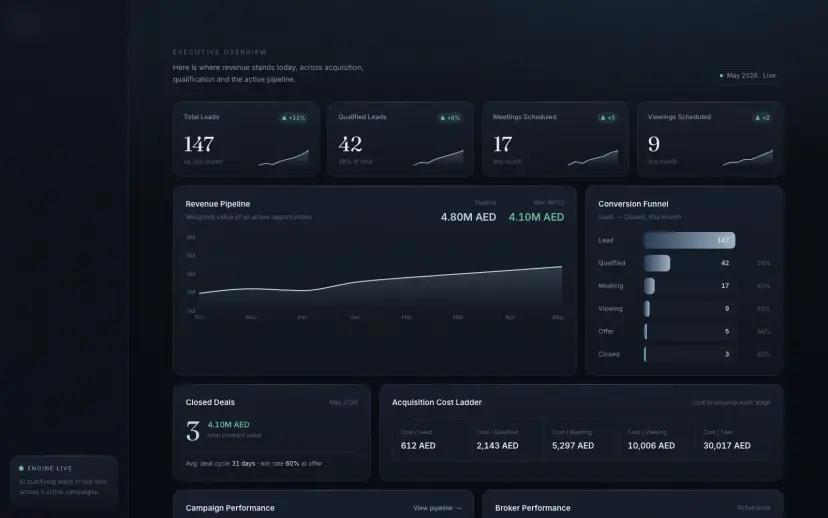
Task: Click the May 2026 label in Closed Deals
Action: (343, 402)
